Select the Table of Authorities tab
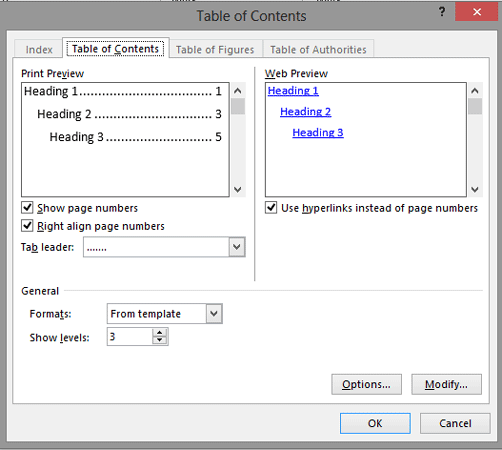 tap(318, 50)
